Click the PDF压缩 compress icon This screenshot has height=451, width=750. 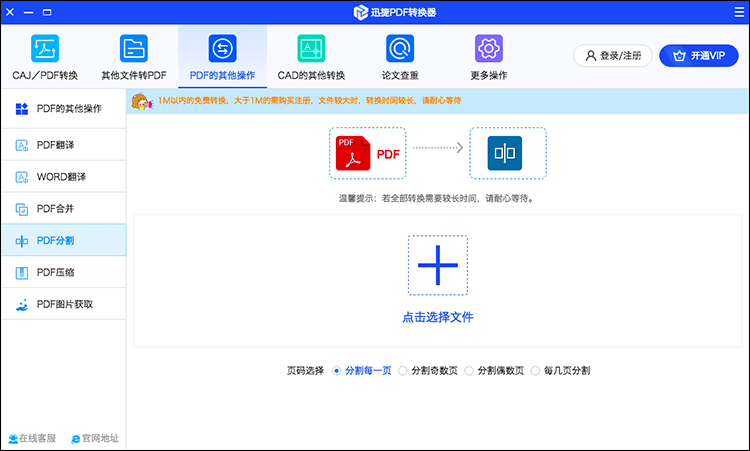point(22,273)
